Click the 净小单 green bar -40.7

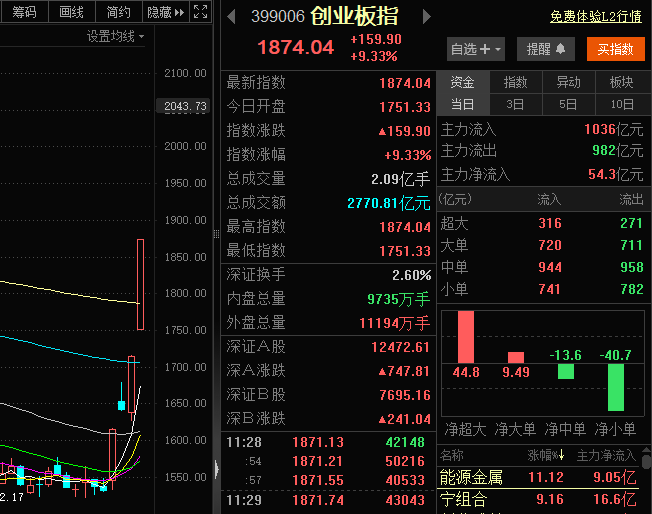(616, 388)
